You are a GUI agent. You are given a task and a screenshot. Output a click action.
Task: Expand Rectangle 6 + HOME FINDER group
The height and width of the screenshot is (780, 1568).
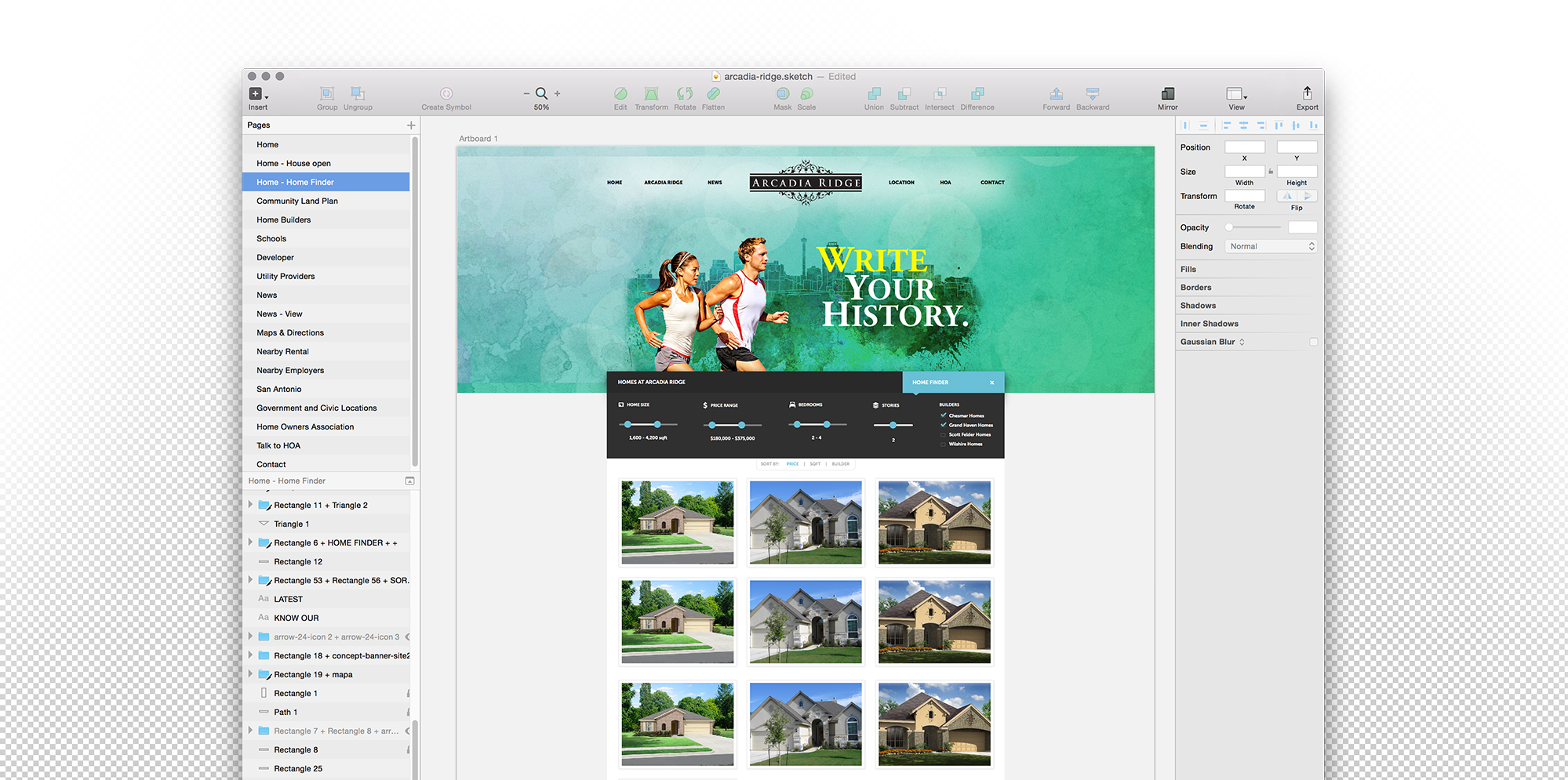tap(250, 542)
